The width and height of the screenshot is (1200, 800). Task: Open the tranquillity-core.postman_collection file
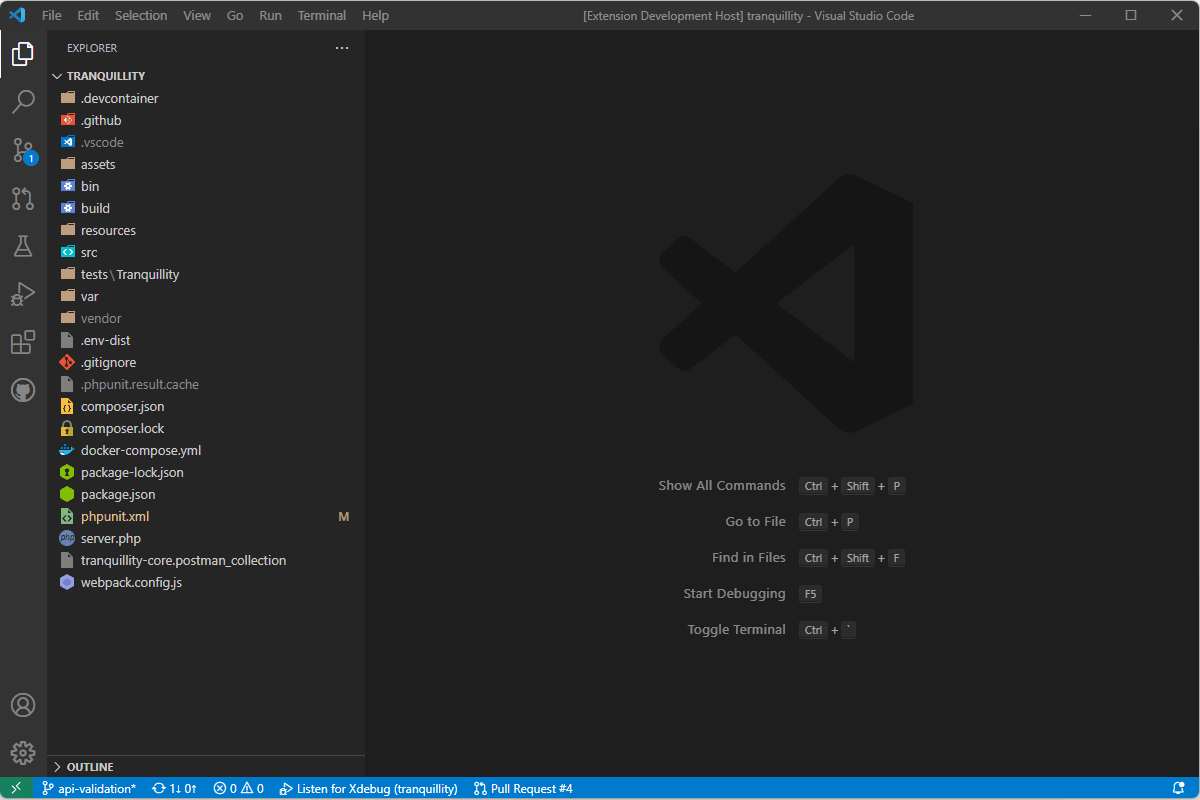[x=206, y=560]
